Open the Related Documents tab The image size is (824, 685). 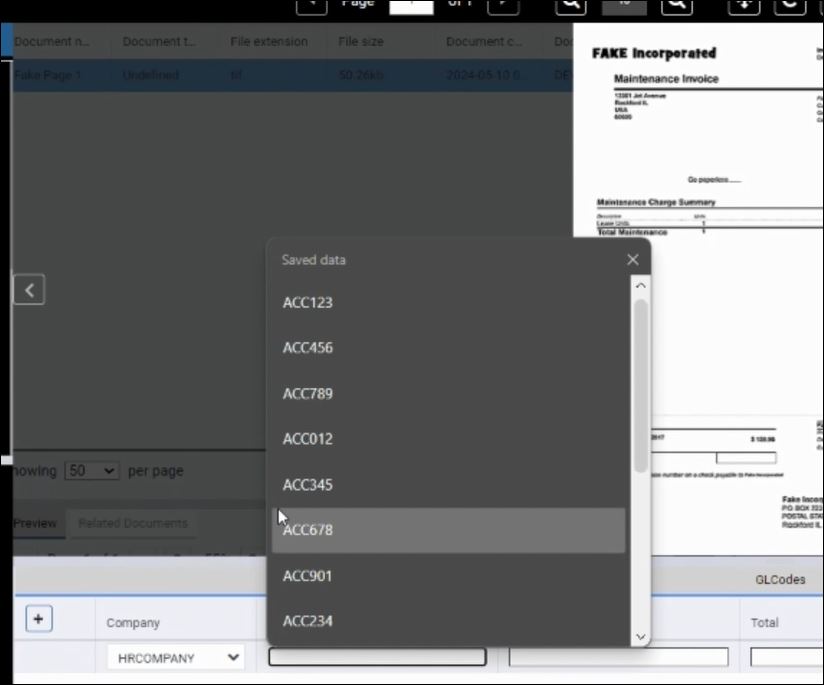click(x=133, y=523)
